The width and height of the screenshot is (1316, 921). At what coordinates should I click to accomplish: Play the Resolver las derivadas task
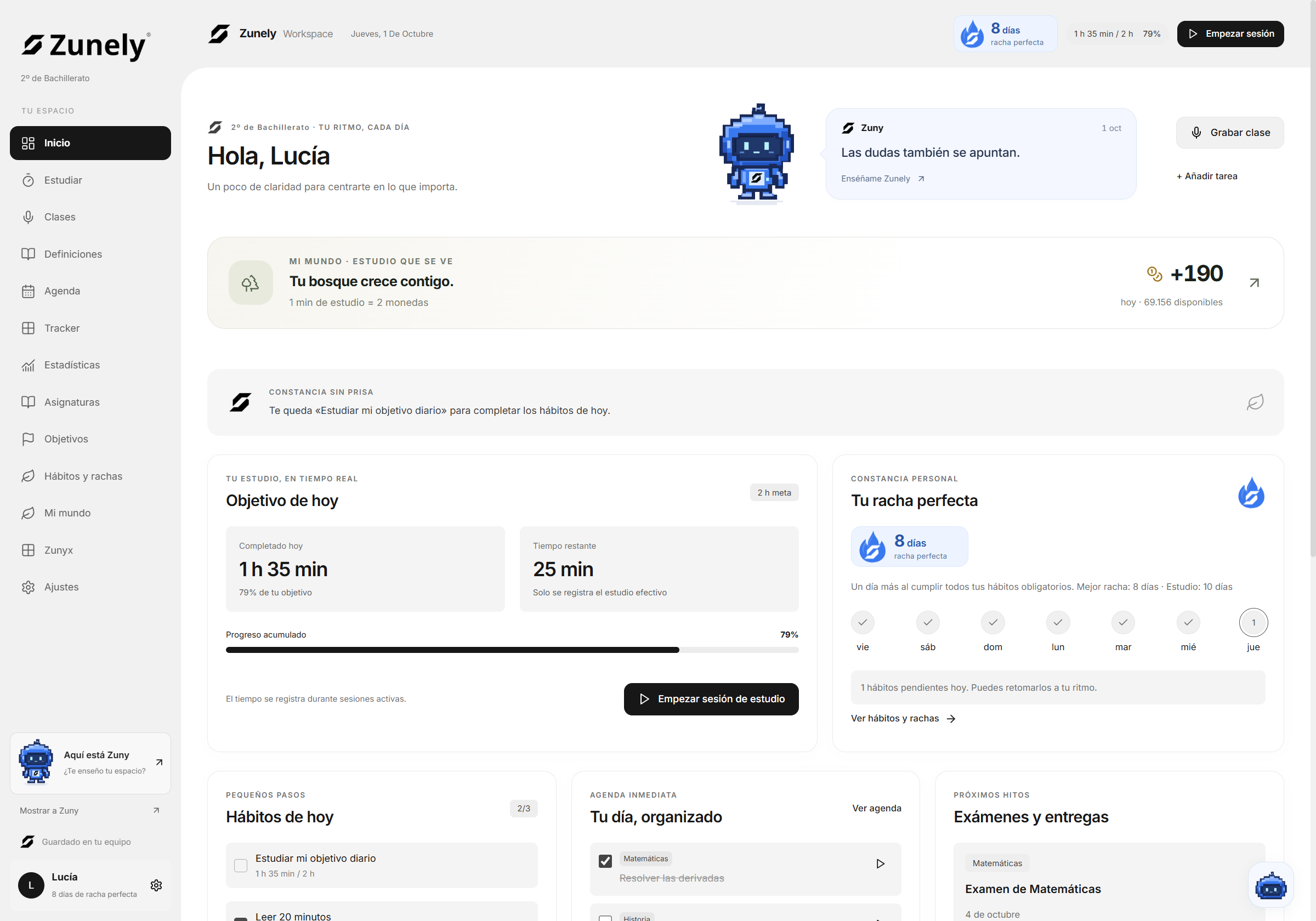(x=881, y=863)
